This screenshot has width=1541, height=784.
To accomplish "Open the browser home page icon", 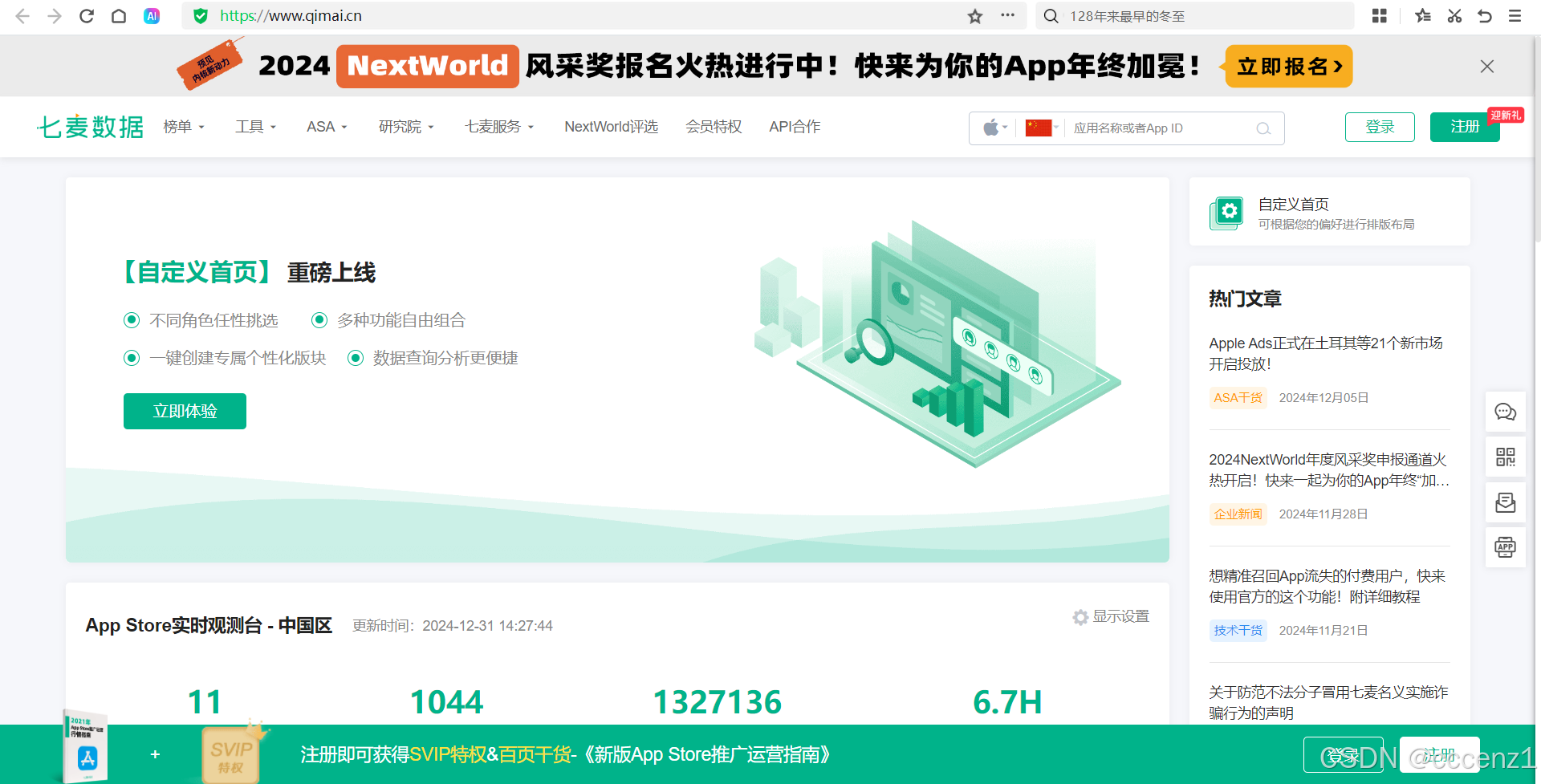I will 119,16.
